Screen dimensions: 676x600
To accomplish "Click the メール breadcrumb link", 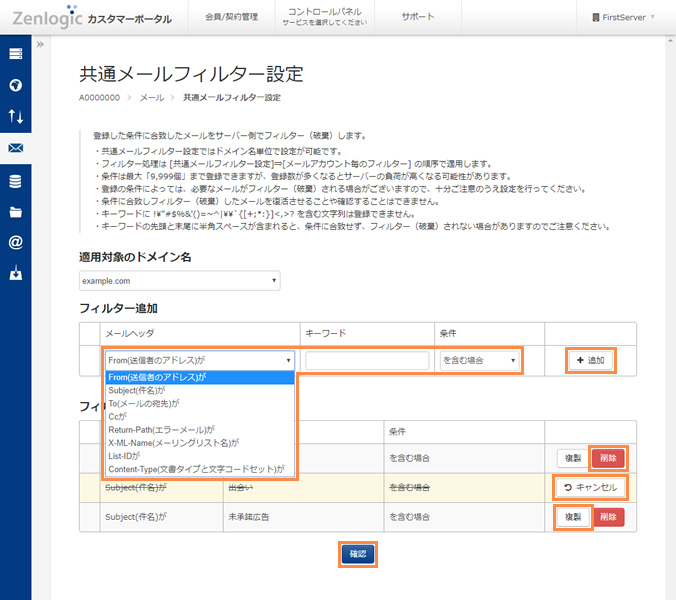I will (x=152, y=98).
